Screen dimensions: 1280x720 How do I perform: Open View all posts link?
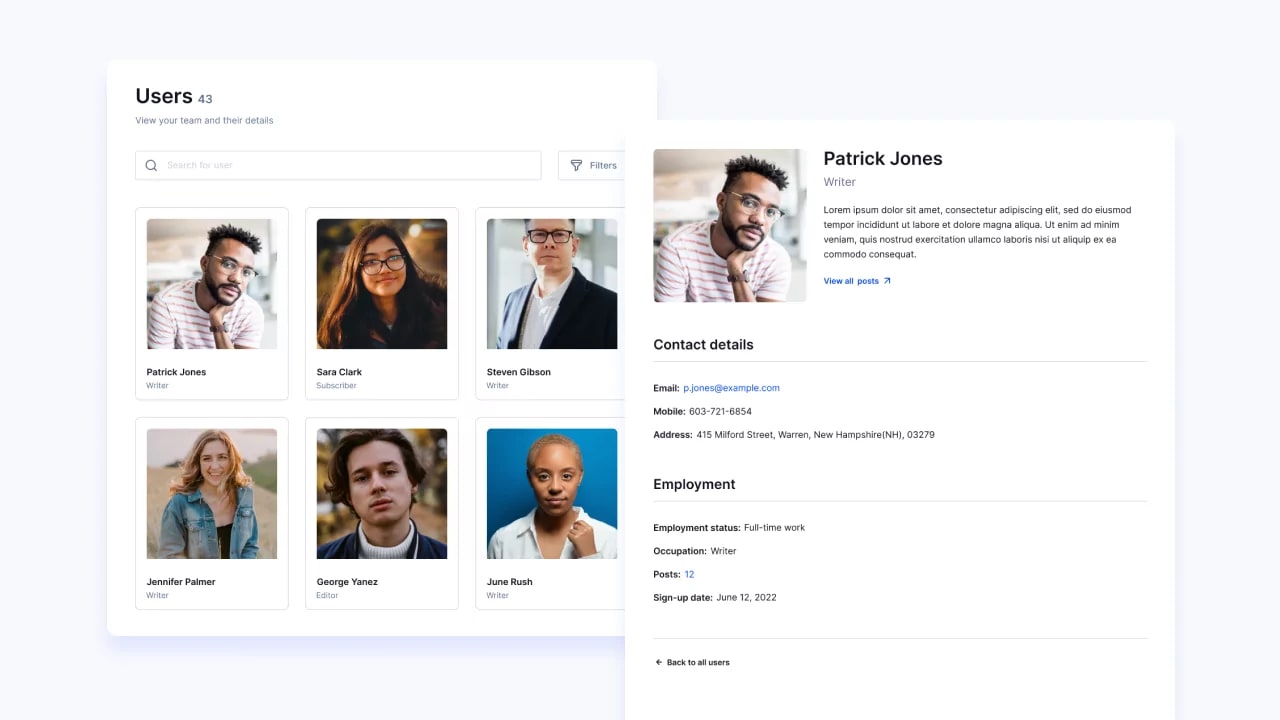coord(851,281)
